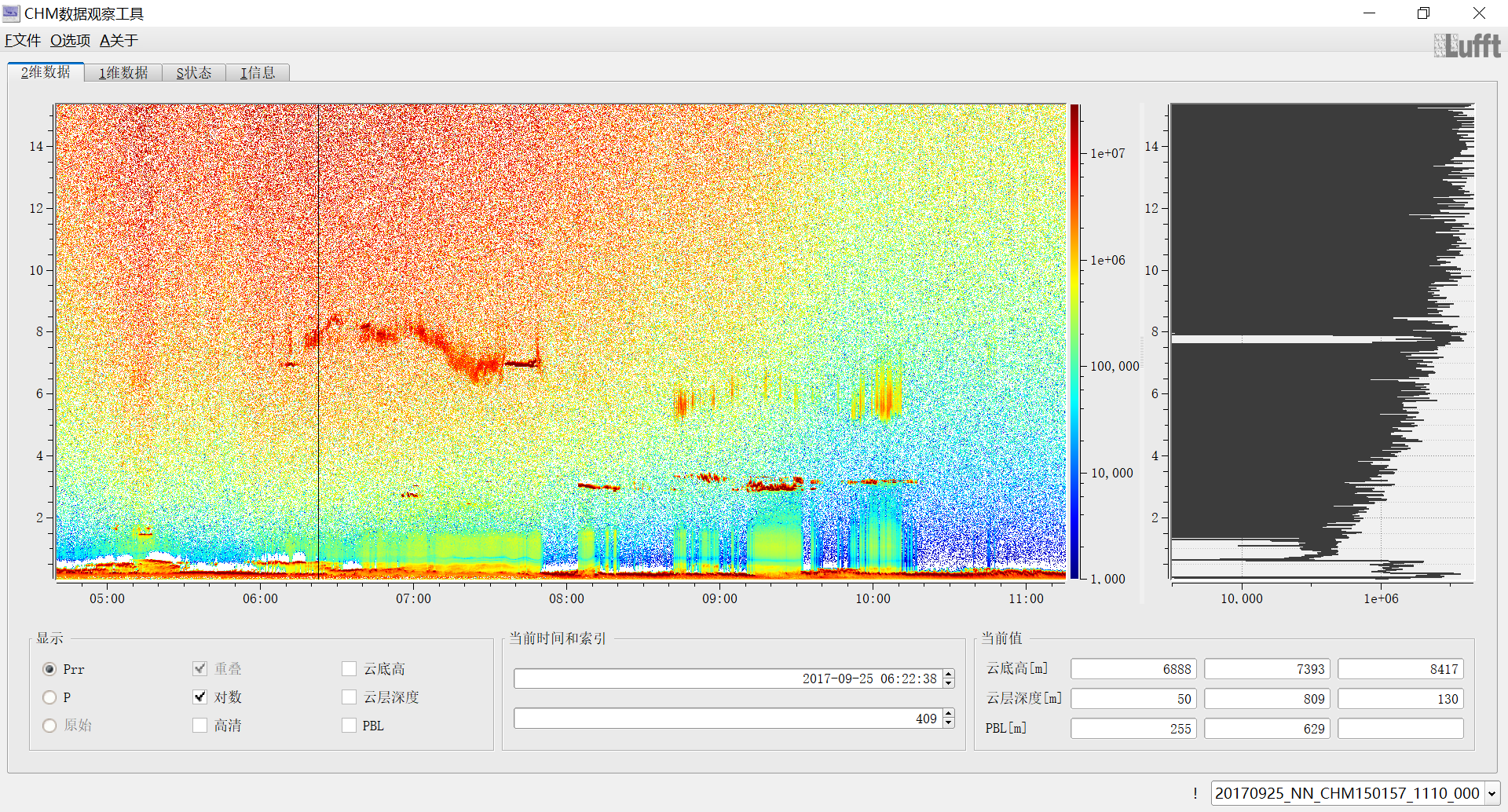
Task: Open the O选项 menu
Action: (70, 41)
